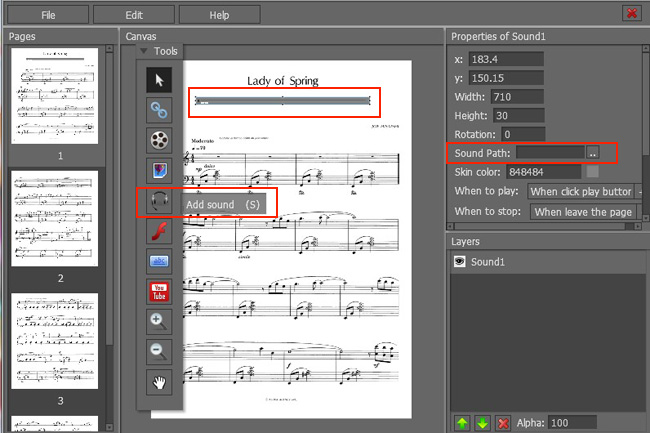Click the Pages panel scroll up arrow
The width and height of the screenshot is (650, 433).
(109, 48)
